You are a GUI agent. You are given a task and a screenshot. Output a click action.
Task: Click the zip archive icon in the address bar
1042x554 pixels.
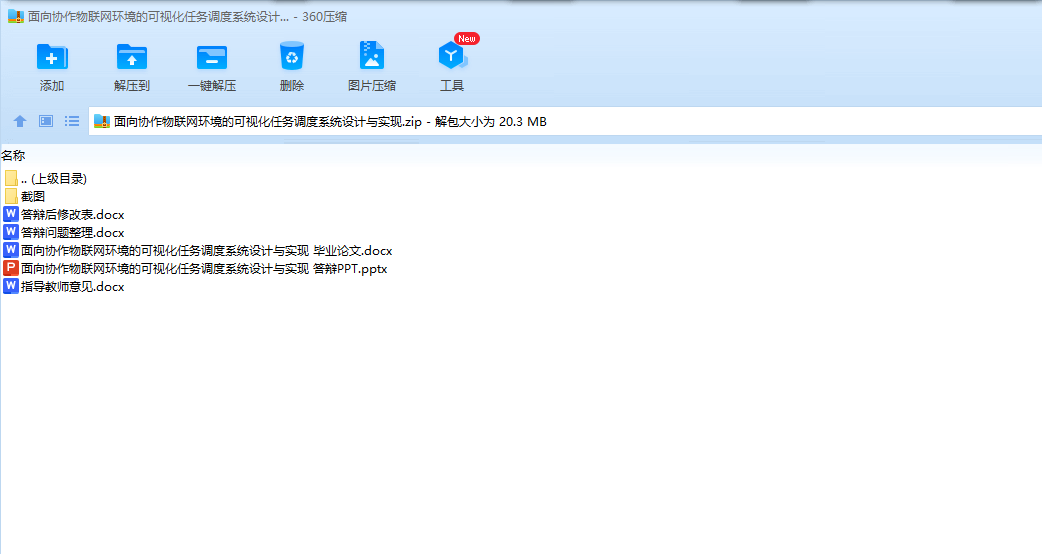coord(102,122)
